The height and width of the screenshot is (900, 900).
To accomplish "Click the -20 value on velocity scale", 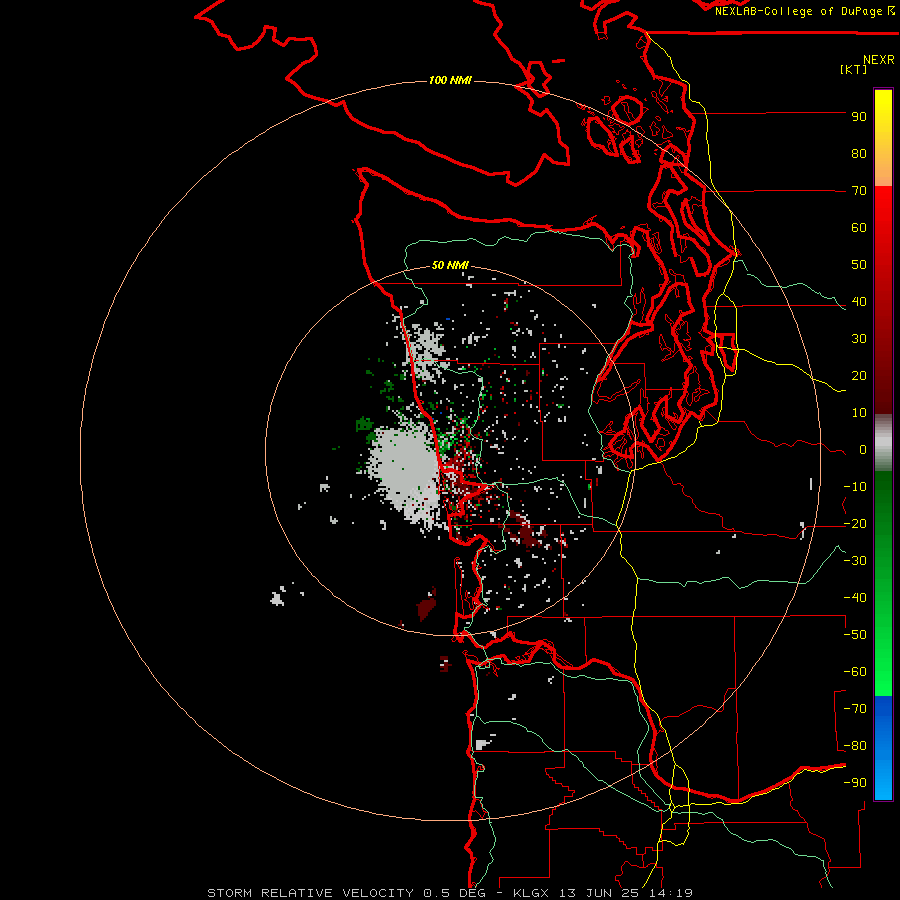I will 855,524.
